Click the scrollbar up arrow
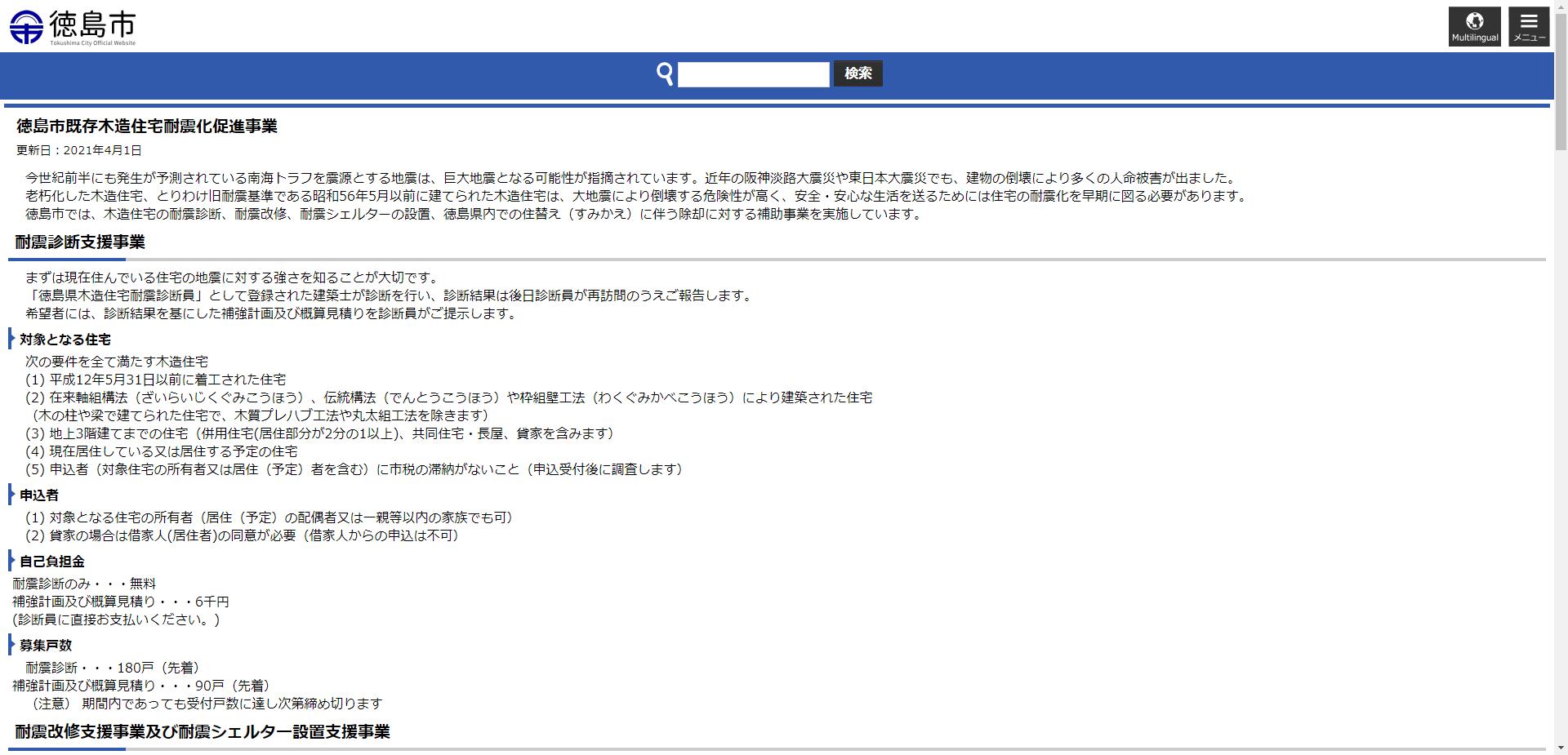 click(x=1561, y=6)
